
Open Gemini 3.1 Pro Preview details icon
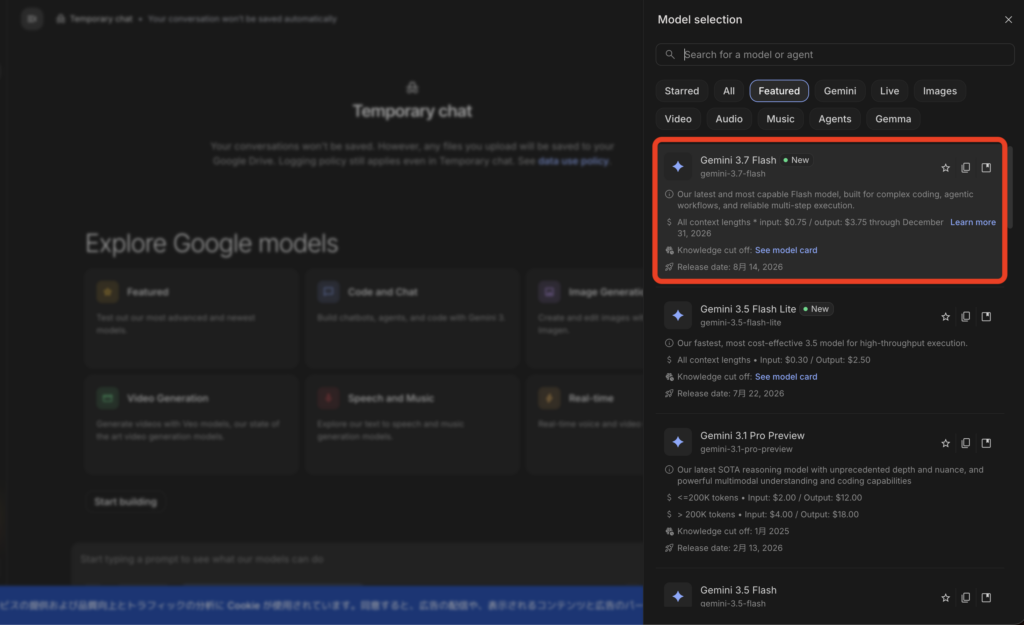pos(986,443)
